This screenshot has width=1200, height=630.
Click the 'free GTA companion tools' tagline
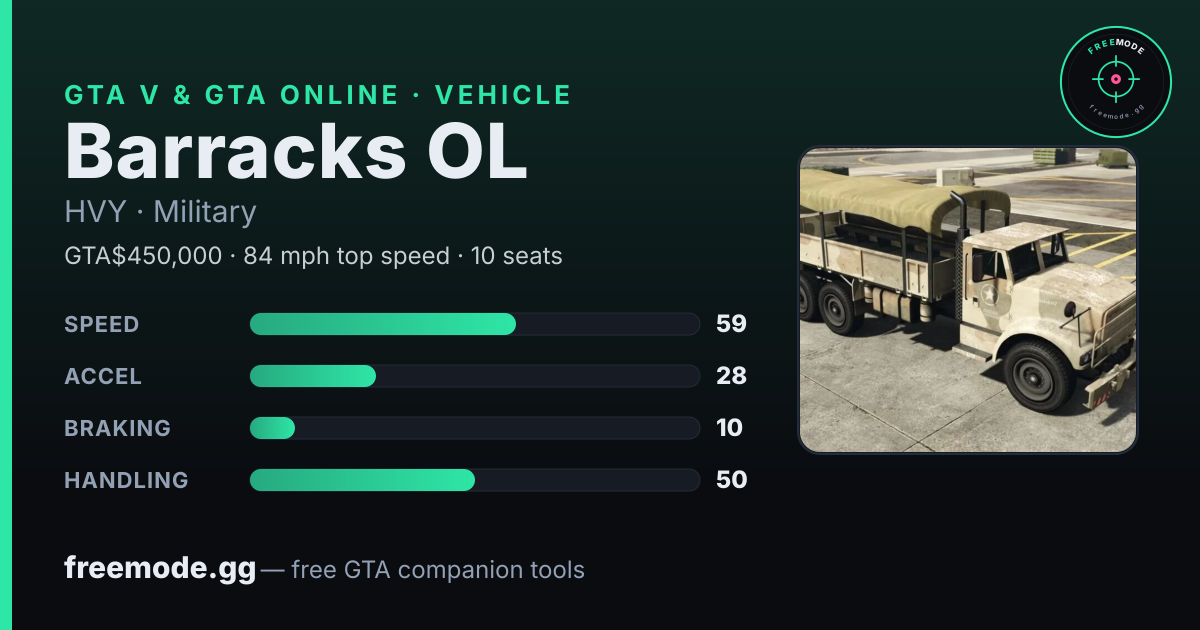click(x=438, y=570)
